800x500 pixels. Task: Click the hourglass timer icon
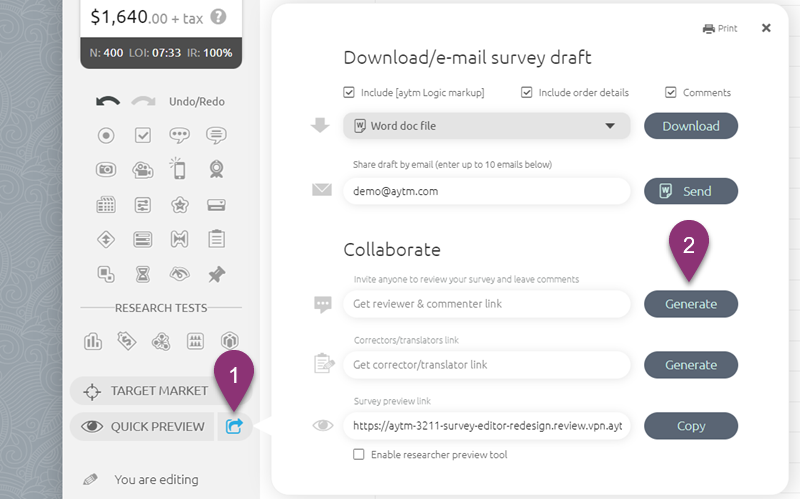click(x=143, y=273)
